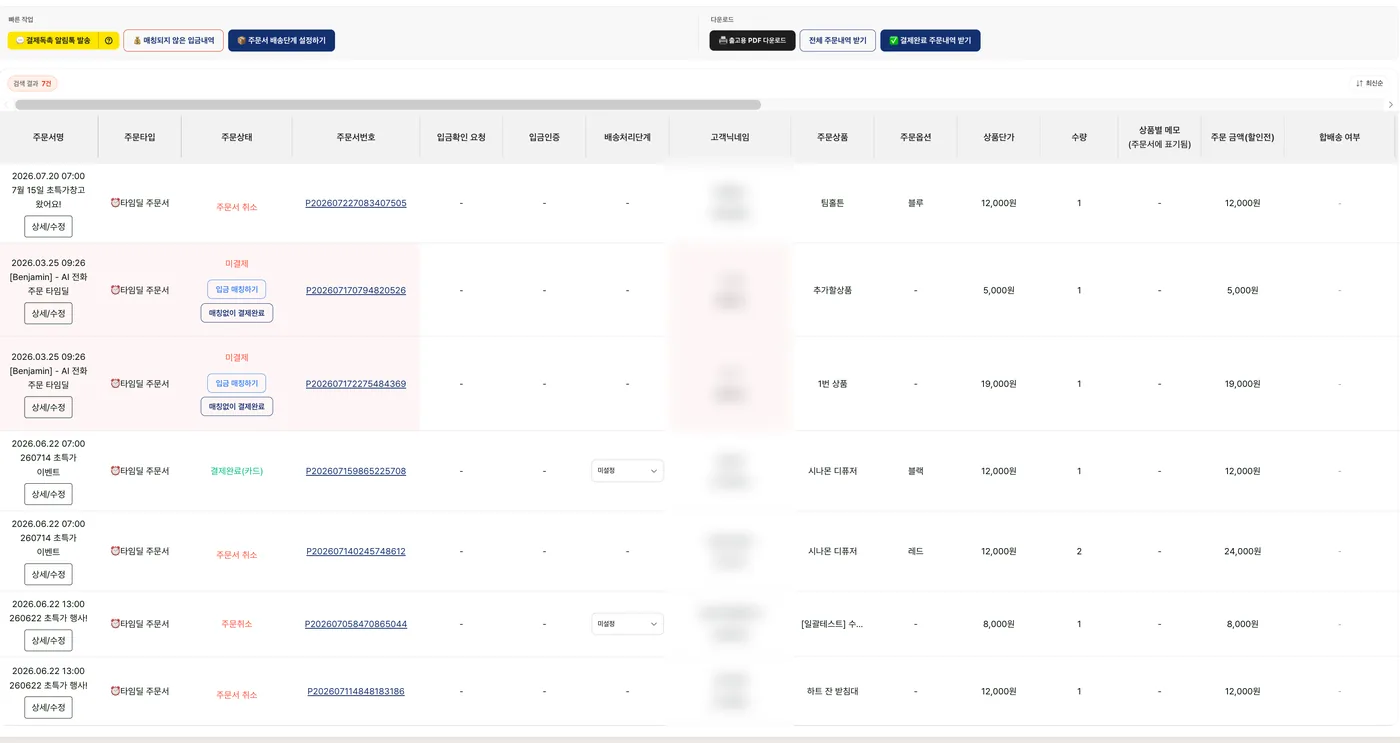Open order link P202607114848183186
Screen dimensions: 1400x743
click(356, 691)
